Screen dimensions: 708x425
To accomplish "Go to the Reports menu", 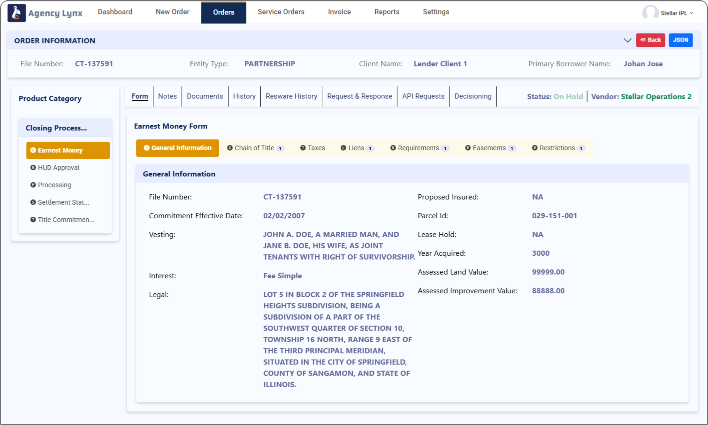I will click(x=385, y=12).
